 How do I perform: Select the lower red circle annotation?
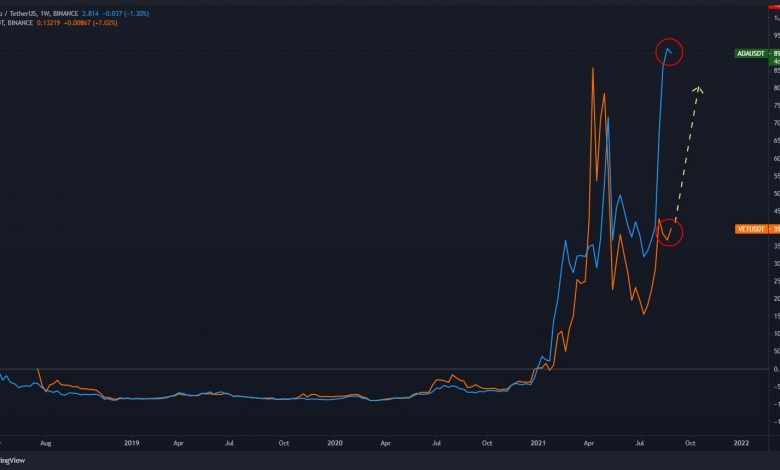pos(669,233)
